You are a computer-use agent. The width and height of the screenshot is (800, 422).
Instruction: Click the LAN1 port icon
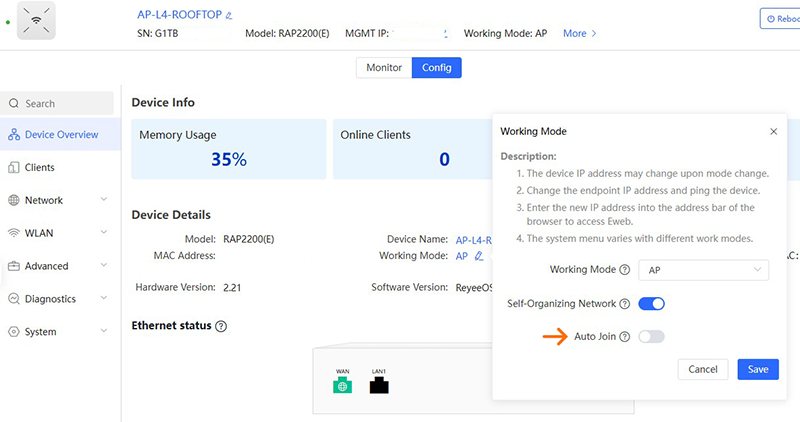[378, 386]
